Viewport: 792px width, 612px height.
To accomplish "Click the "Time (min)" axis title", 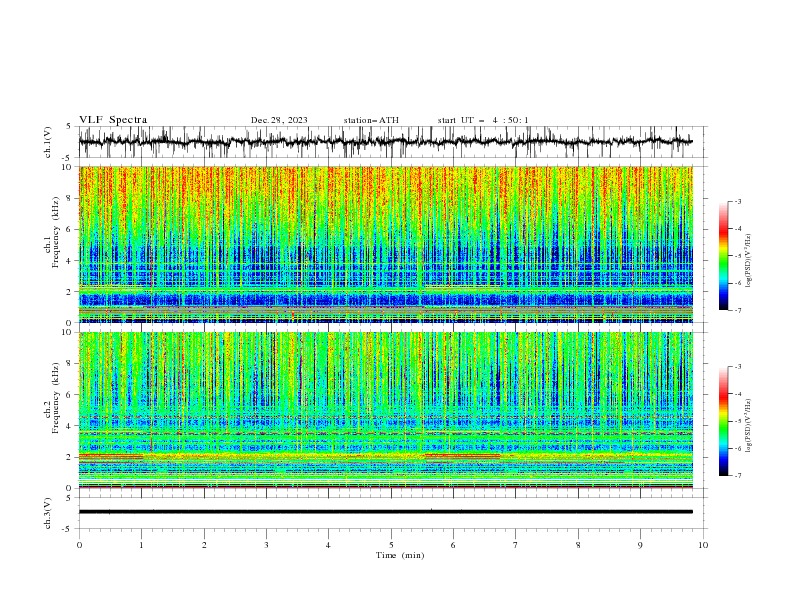I will pos(400,555).
